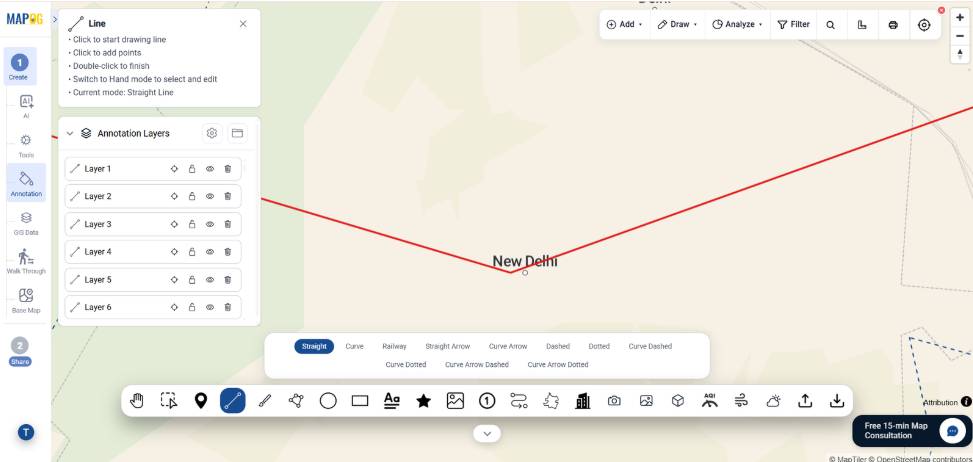
Task: Pick the location pin marker tool
Action: (200, 401)
